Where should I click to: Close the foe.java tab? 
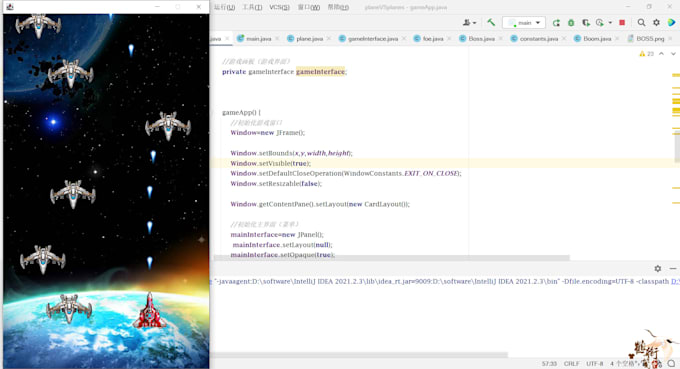pyautogui.click(x=449, y=39)
